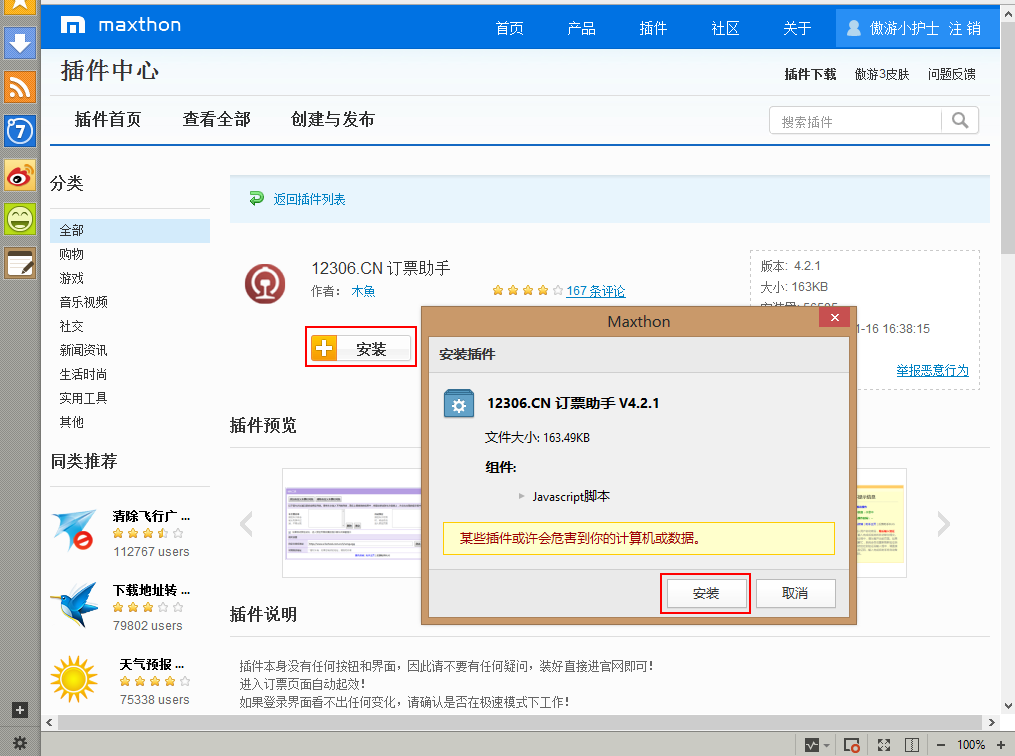Image resolution: width=1015 pixels, height=756 pixels.
Task: Click the Maxthon logo in header
Action: (x=121, y=25)
